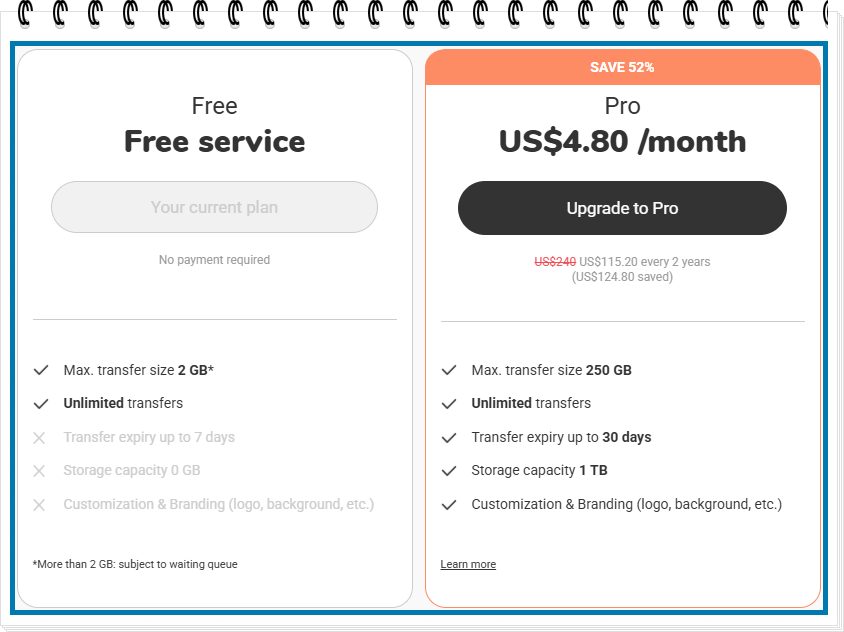Click the Your current plan button
This screenshot has width=844, height=632.
[x=214, y=207]
